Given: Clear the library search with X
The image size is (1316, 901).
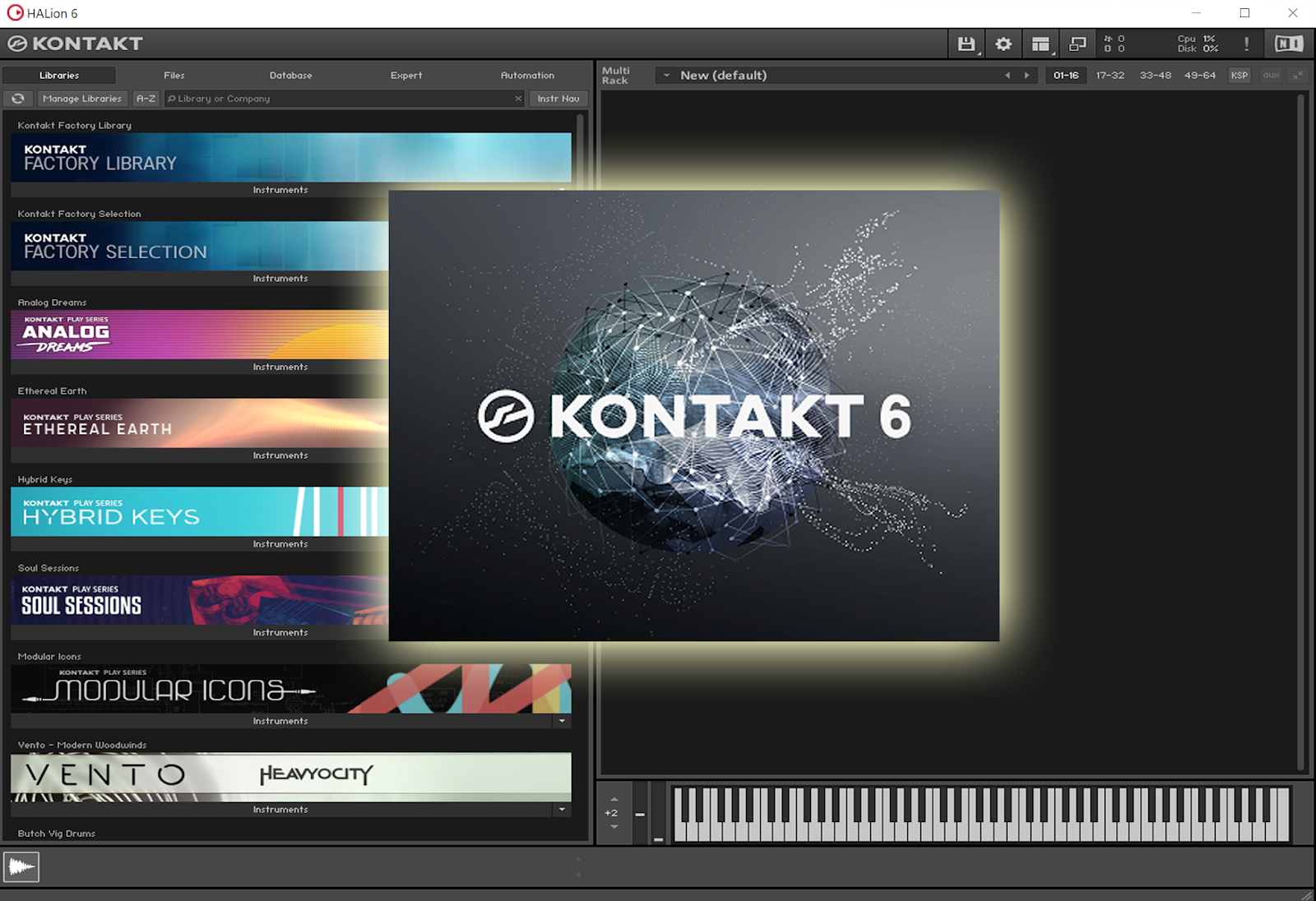Looking at the screenshot, I should pos(518,99).
